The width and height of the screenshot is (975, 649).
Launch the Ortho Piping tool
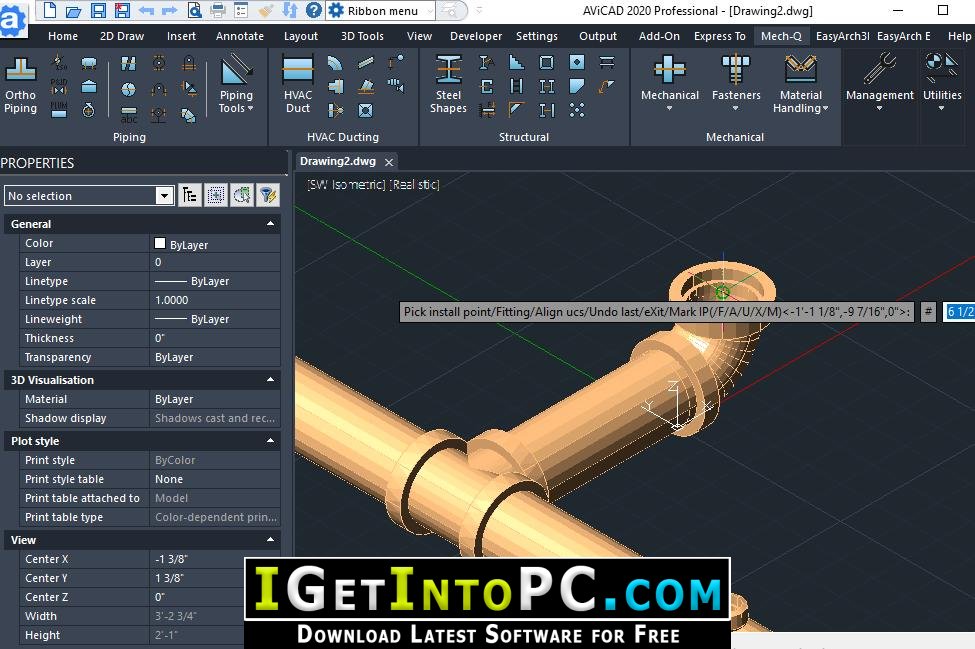[21, 86]
